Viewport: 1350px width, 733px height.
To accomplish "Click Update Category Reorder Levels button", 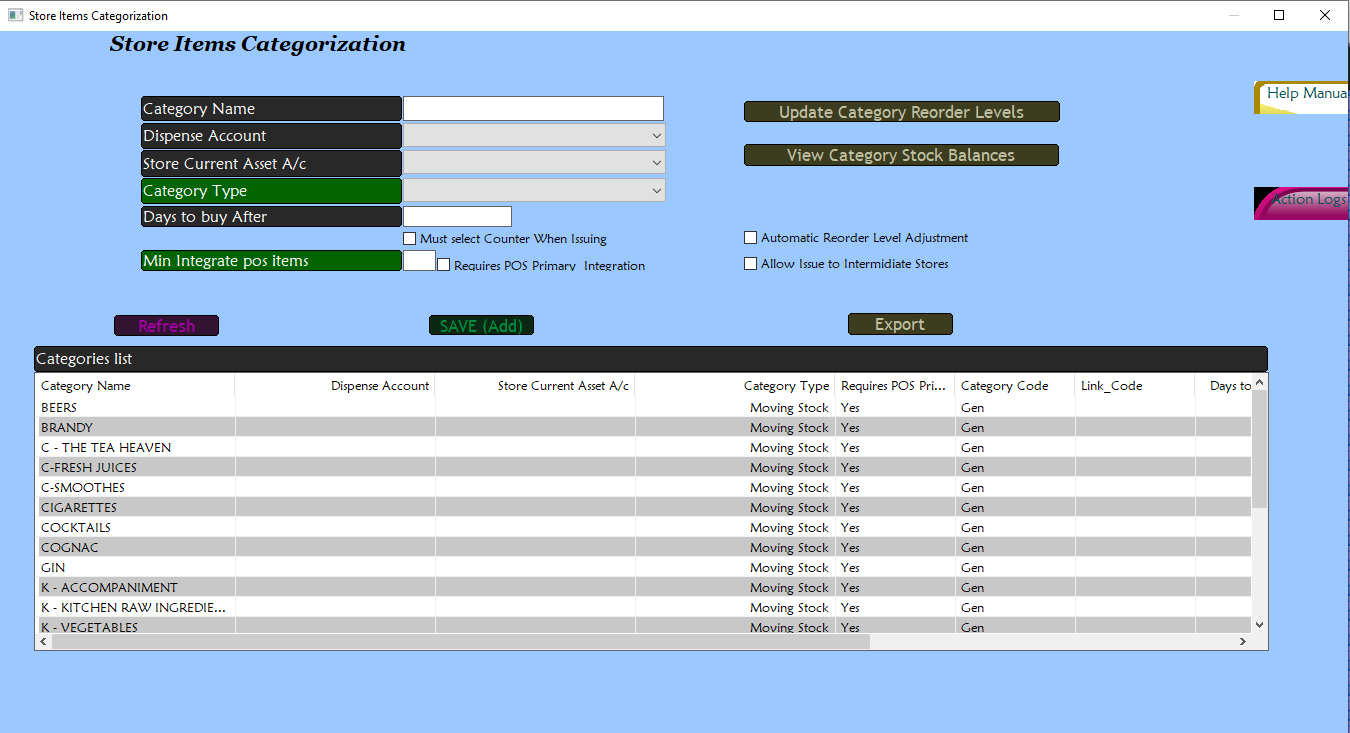I will click(x=901, y=112).
